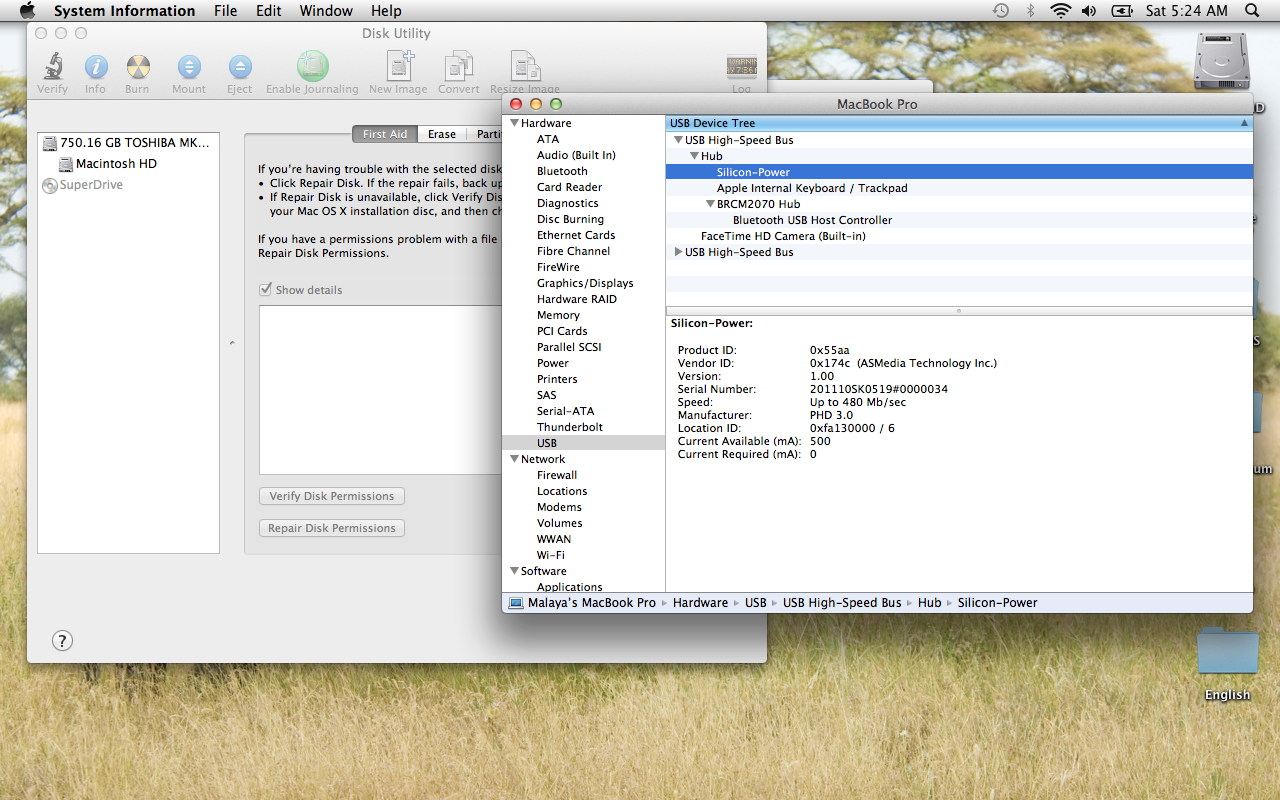Click the menu bar clock Sat 5:24 AM
The height and width of the screenshot is (800, 1280).
click(x=1187, y=11)
